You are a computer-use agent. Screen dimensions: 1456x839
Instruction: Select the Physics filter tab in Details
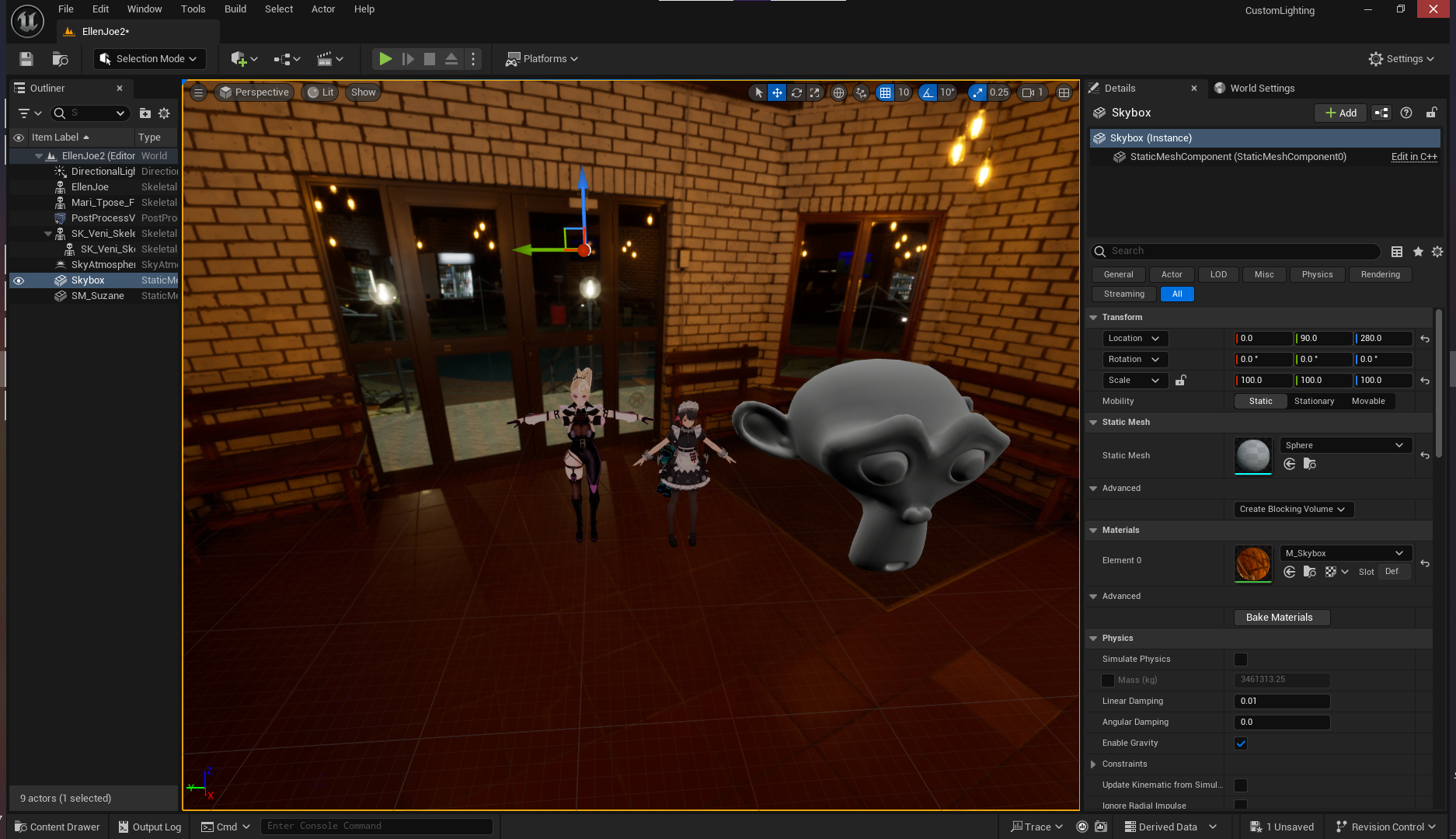[x=1317, y=275]
